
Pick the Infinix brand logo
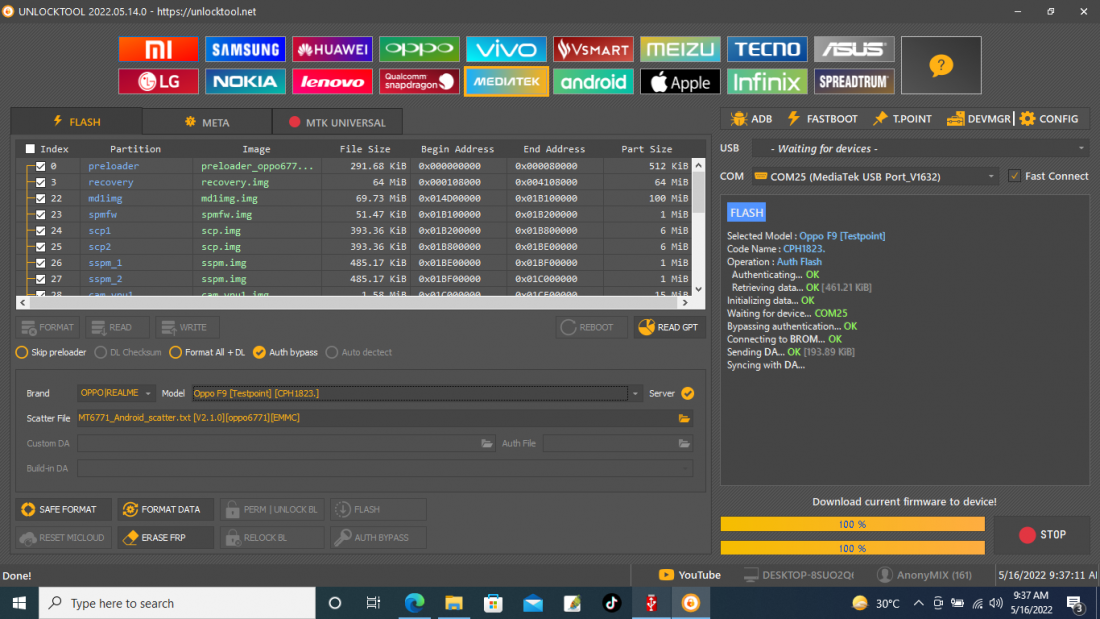(767, 81)
